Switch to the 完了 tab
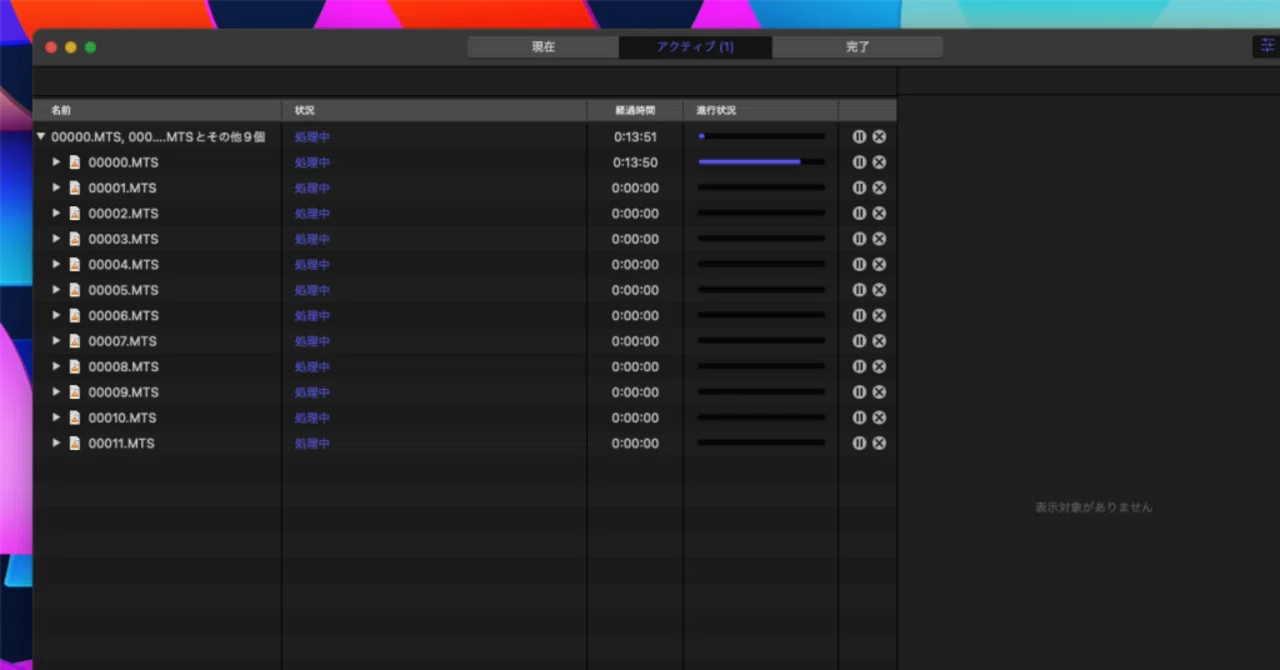 [x=857, y=47]
